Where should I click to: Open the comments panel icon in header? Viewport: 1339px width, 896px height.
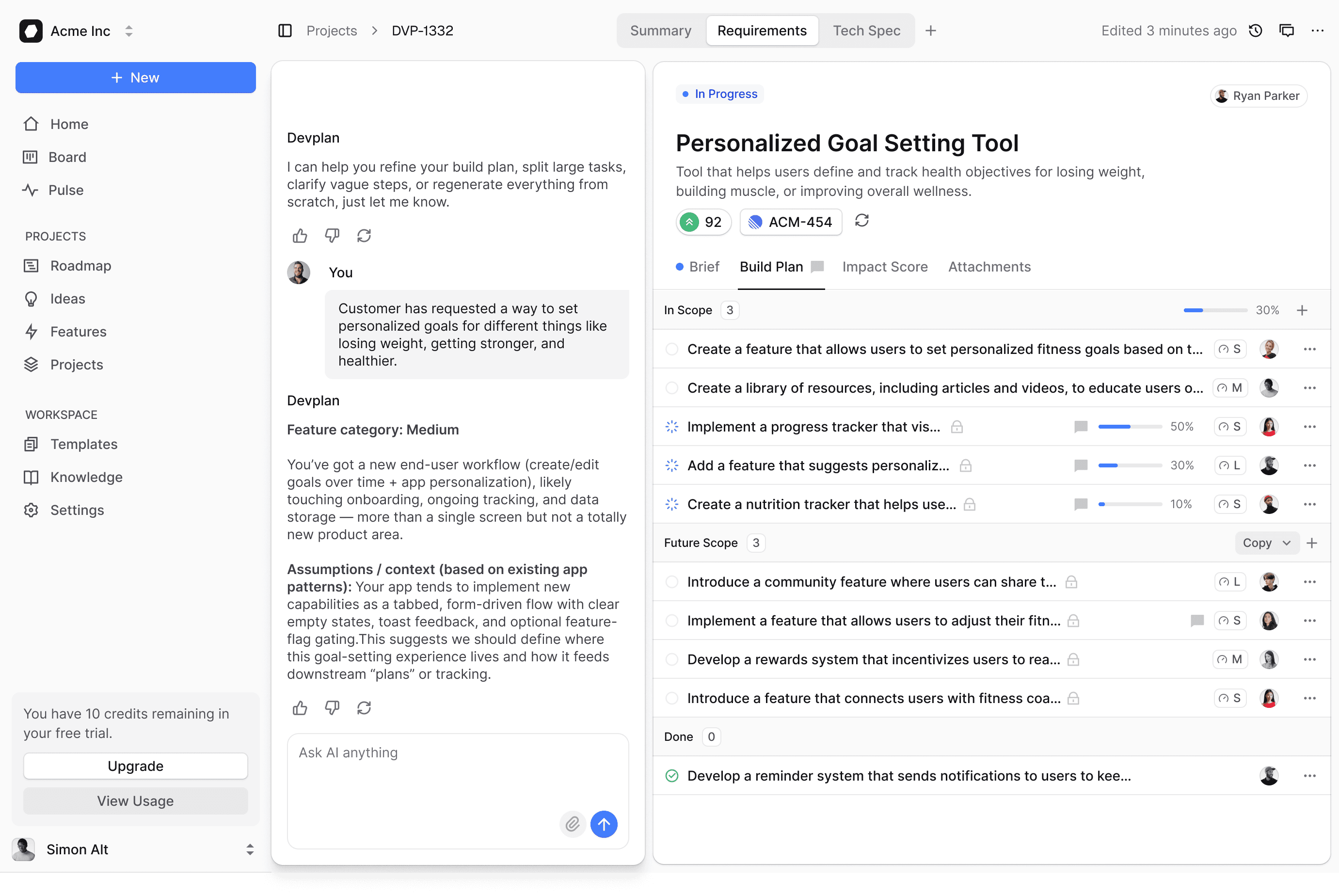point(1287,31)
